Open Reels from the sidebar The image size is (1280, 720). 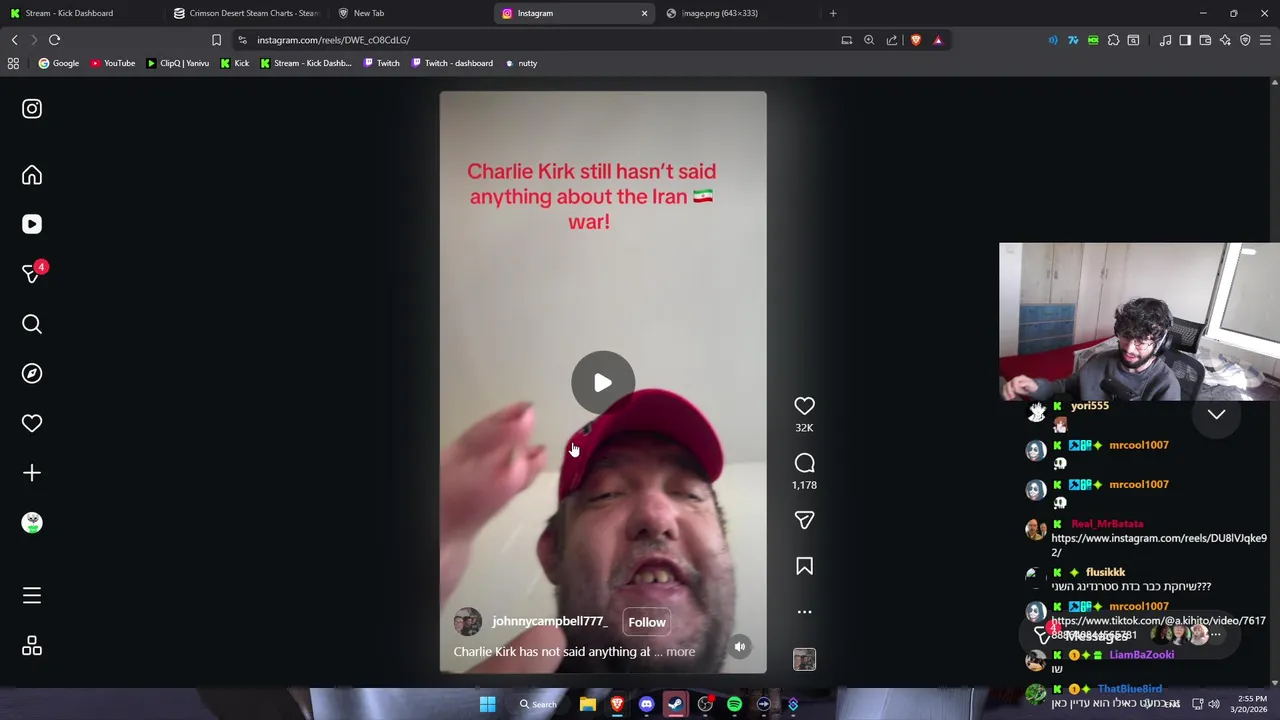[x=32, y=224]
